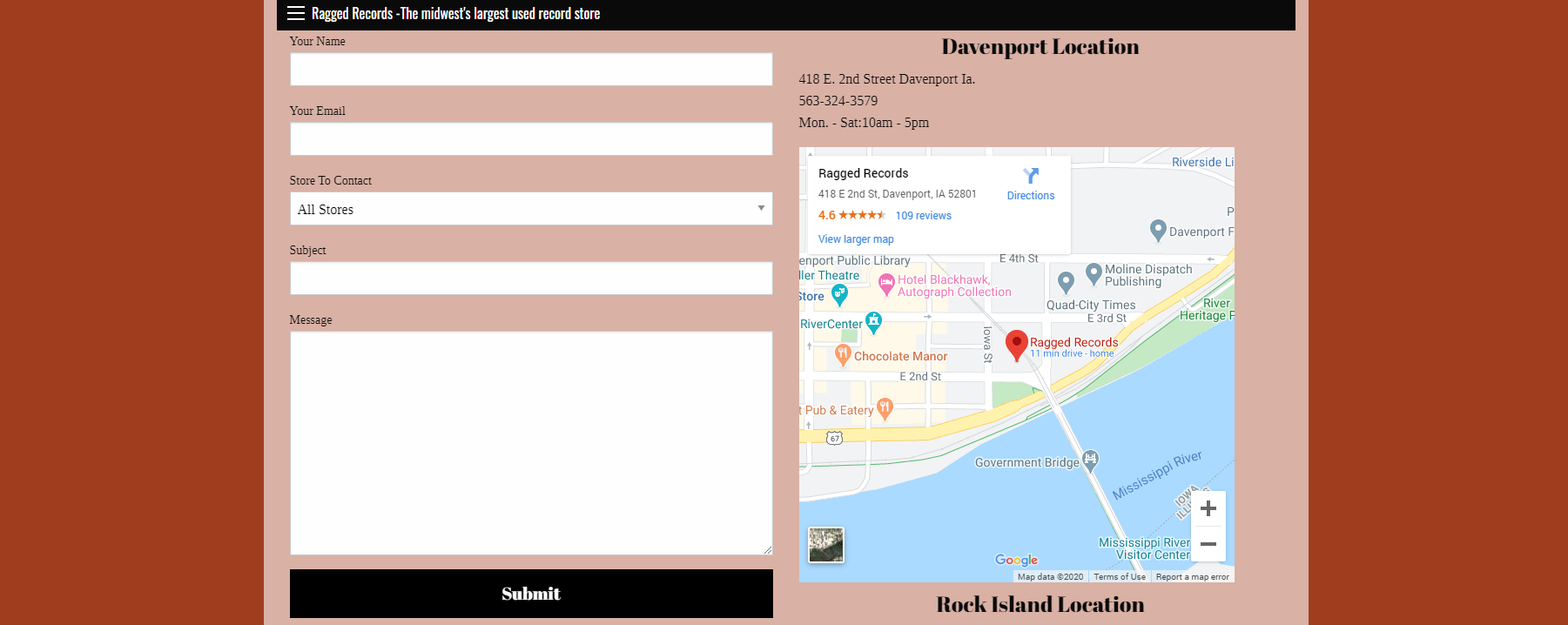Click the Davenport map pin near top right

click(1158, 230)
